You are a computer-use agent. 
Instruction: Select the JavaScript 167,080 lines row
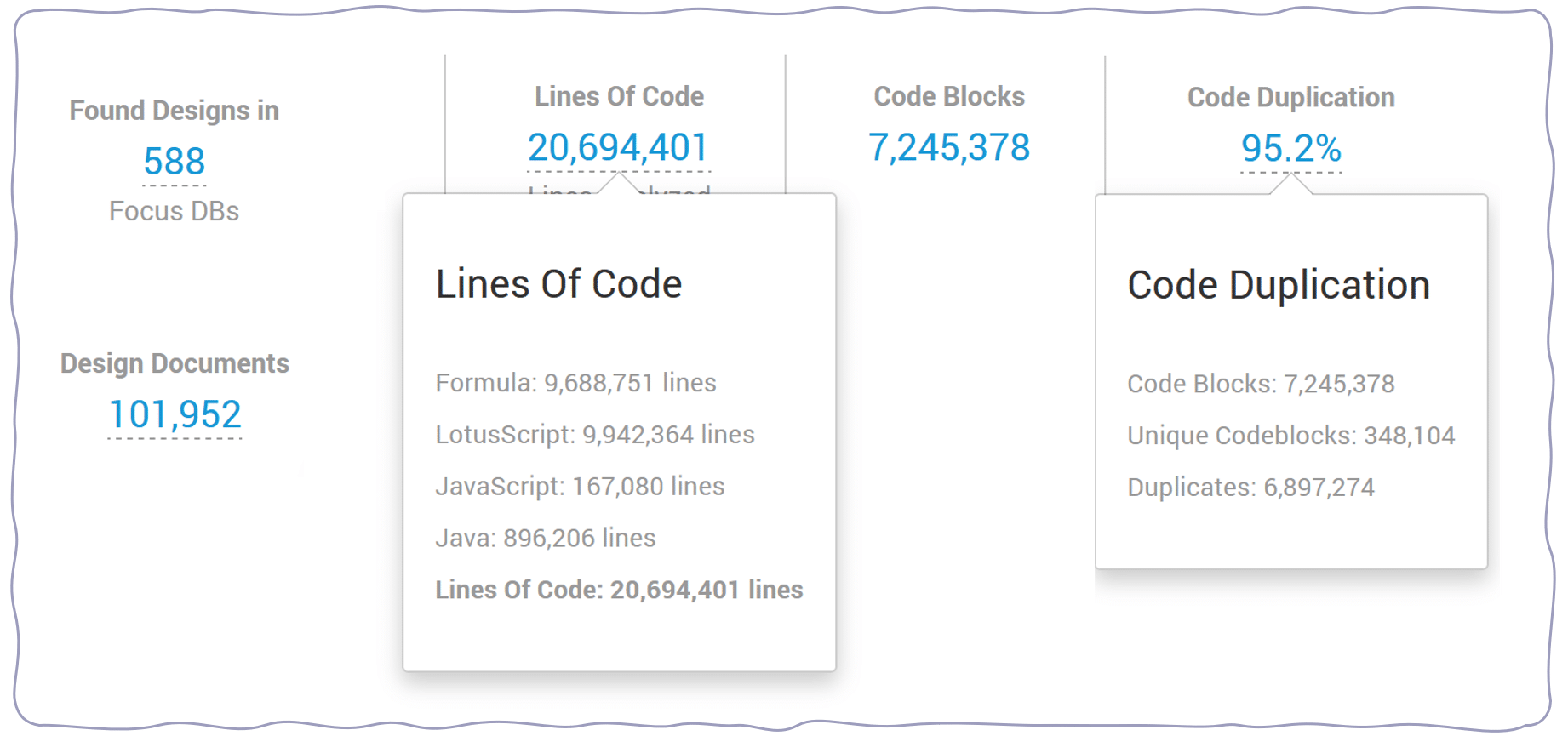click(580, 487)
